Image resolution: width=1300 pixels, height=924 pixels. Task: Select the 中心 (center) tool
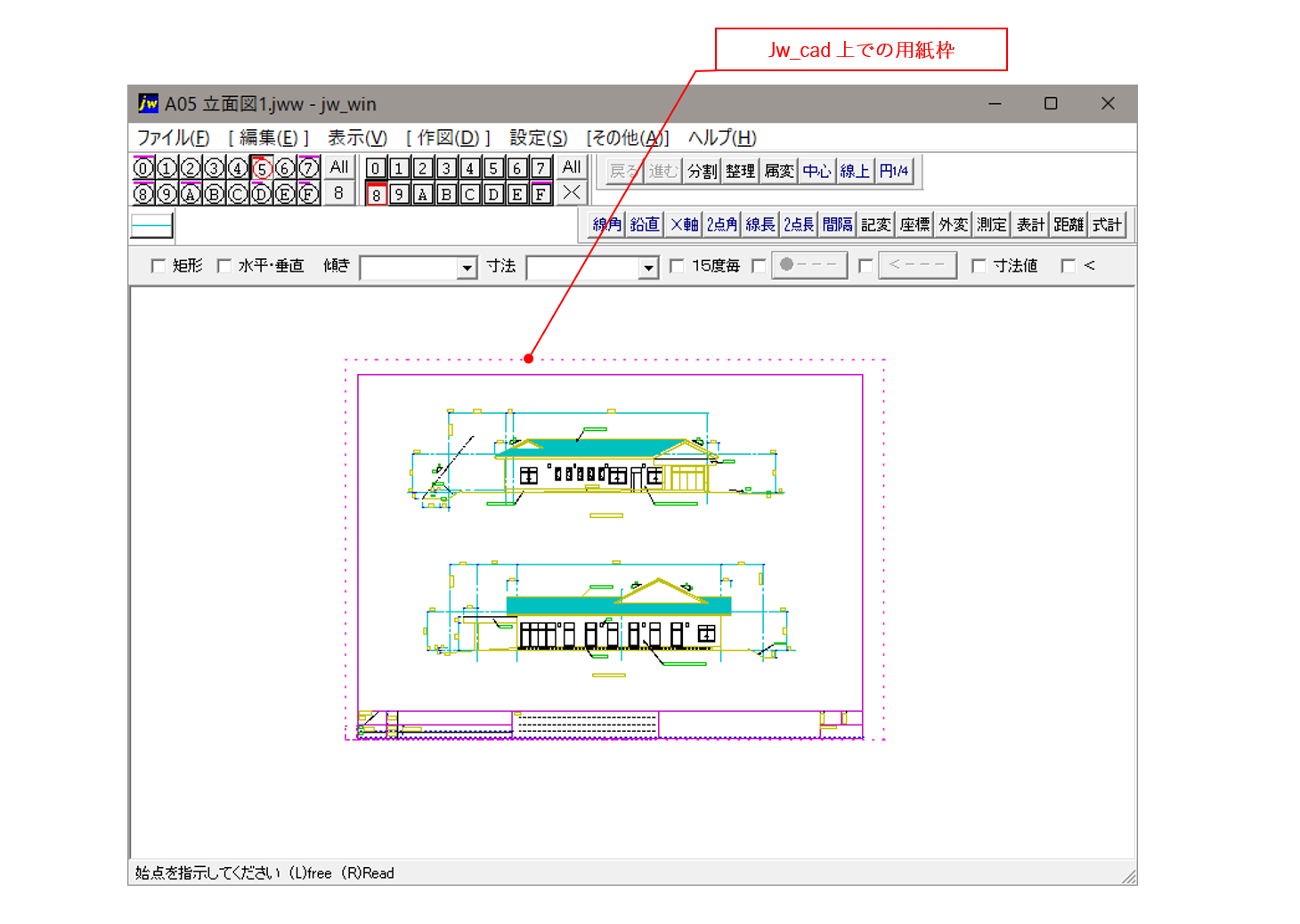pyautogui.click(x=817, y=171)
